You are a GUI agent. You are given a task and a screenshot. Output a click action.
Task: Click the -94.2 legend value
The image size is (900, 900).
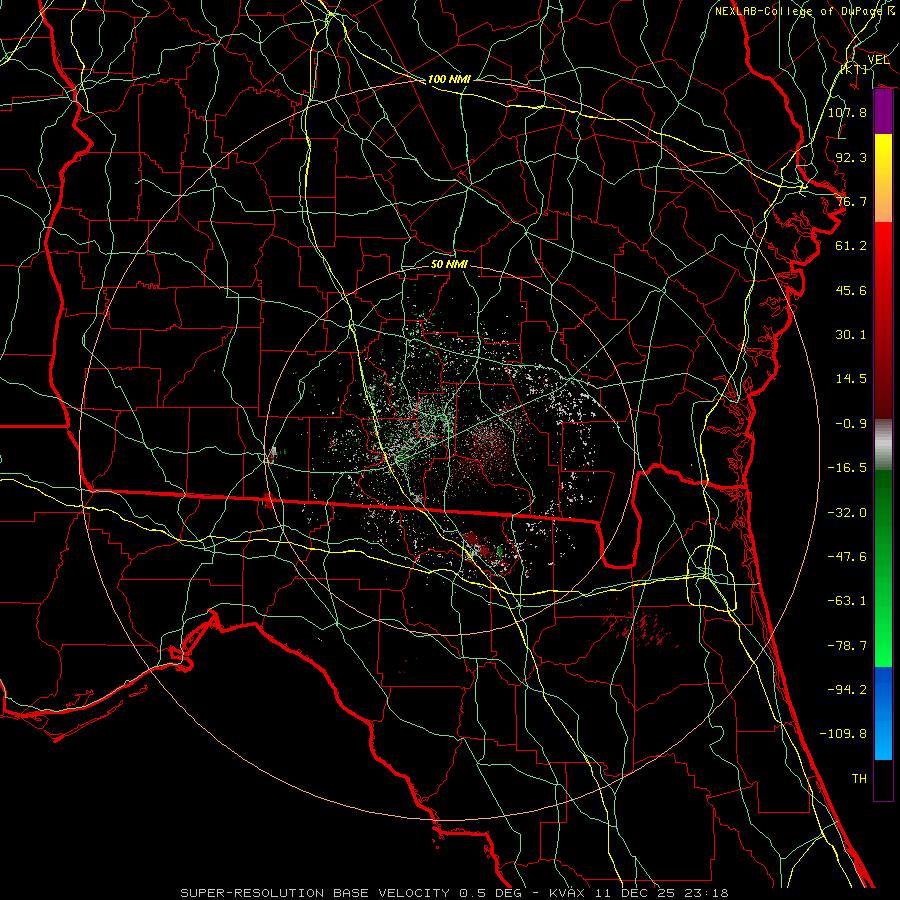pos(847,689)
